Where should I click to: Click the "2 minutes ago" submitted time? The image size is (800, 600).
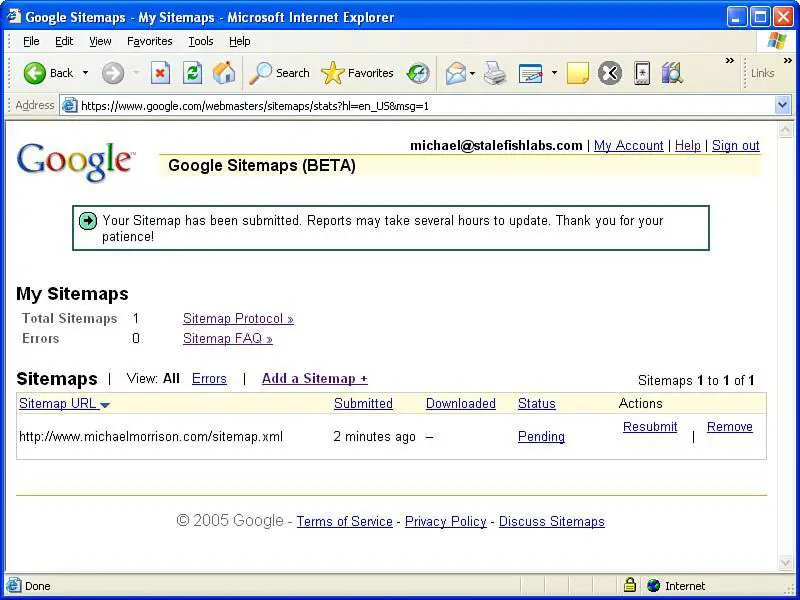click(x=374, y=437)
